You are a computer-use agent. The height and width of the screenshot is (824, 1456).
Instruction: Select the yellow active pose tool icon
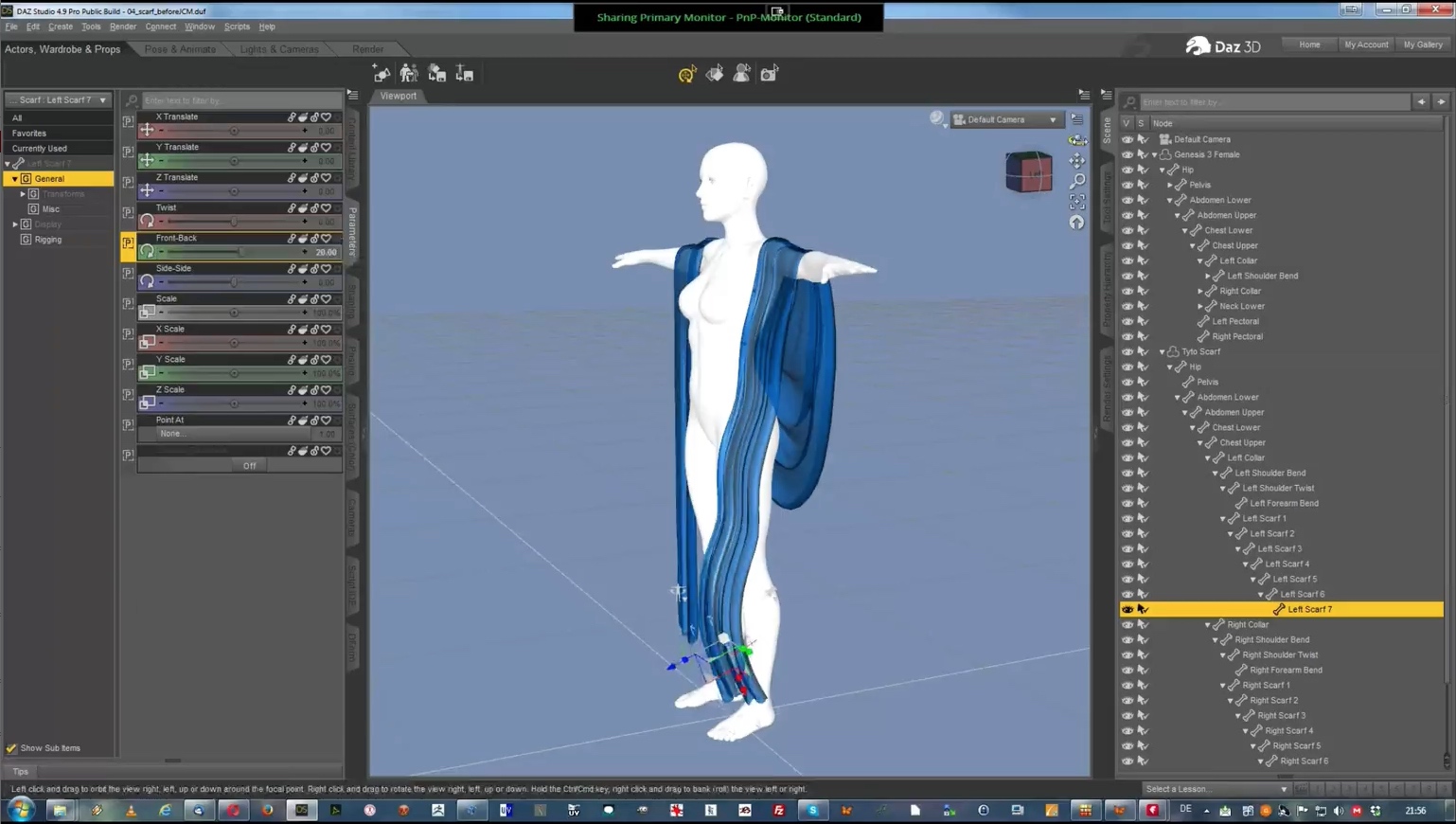pyautogui.click(x=687, y=73)
